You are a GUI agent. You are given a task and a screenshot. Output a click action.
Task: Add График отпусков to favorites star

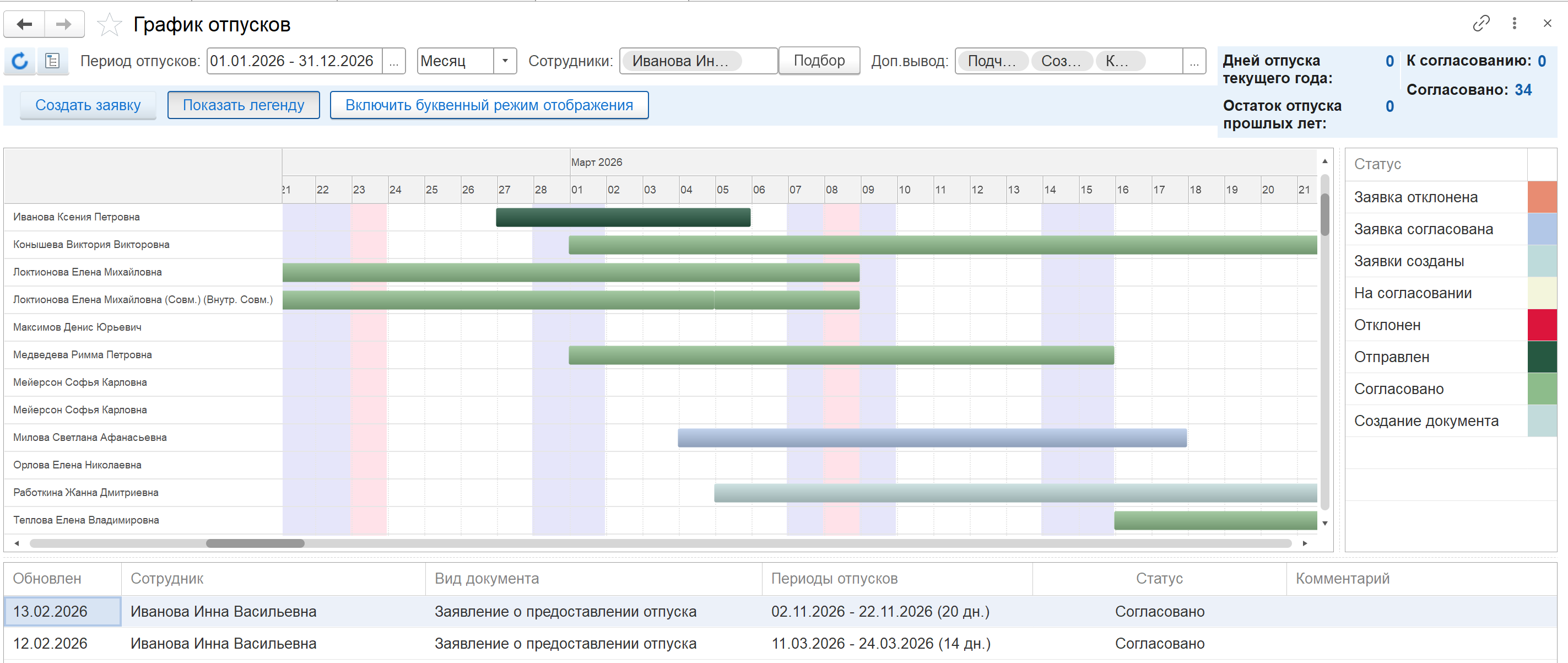tap(109, 25)
